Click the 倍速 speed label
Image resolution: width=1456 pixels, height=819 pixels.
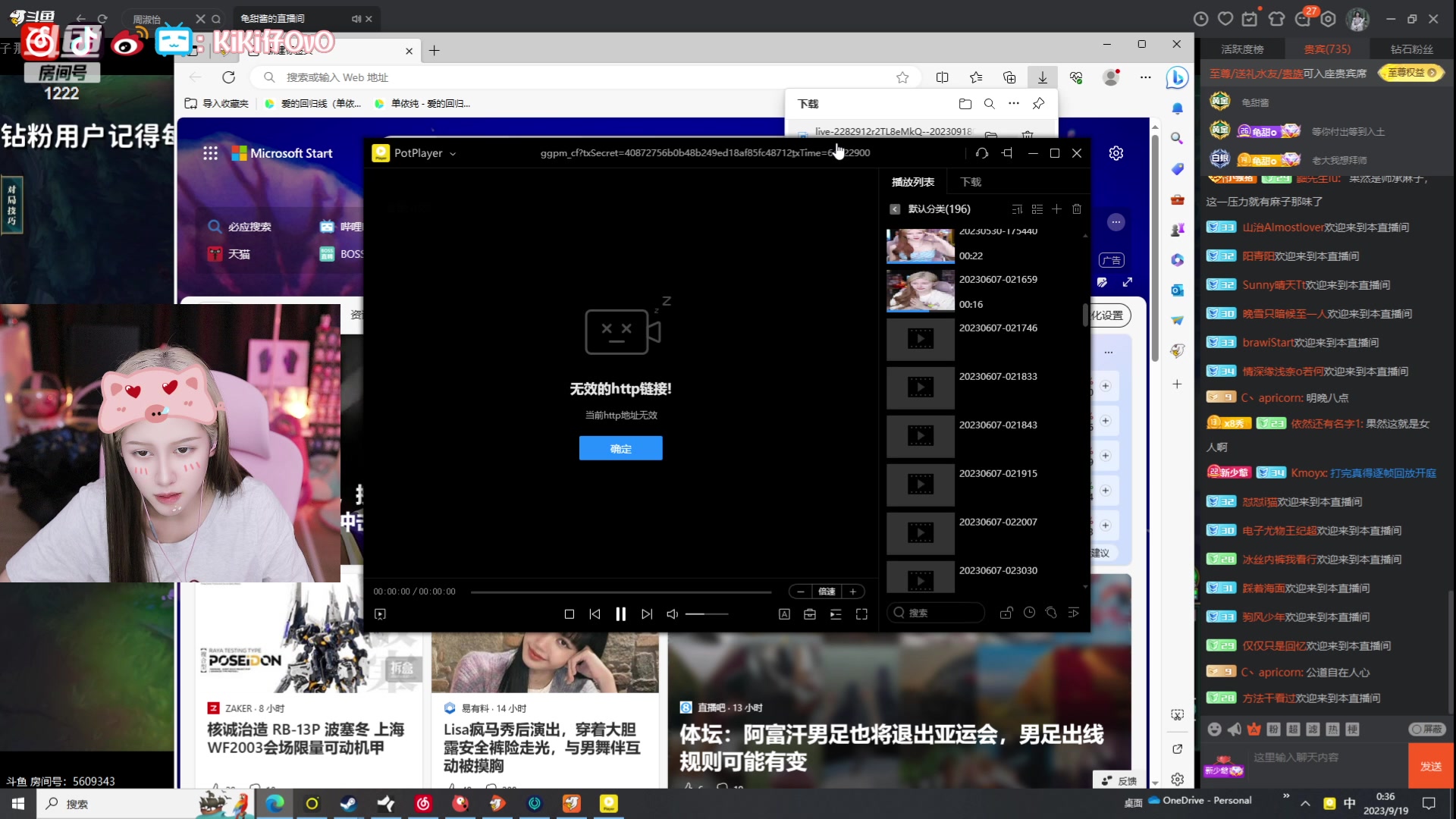click(827, 591)
